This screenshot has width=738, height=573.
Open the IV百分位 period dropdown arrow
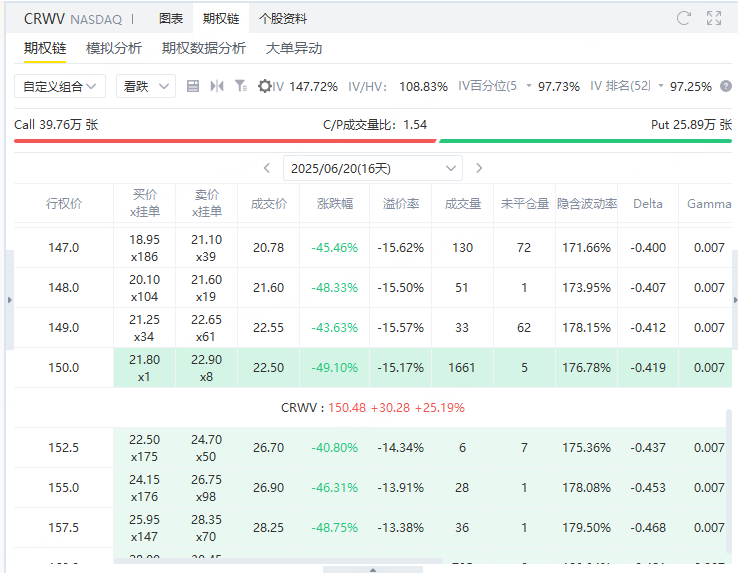[529, 86]
